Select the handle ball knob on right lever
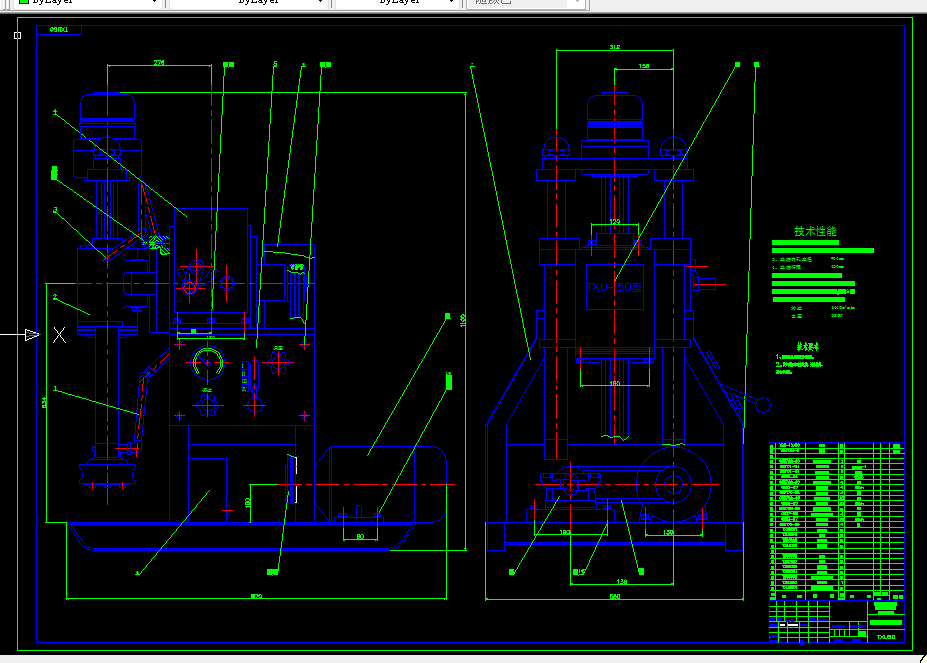Image resolution: width=927 pixels, height=663 pixels. [763, 405]
